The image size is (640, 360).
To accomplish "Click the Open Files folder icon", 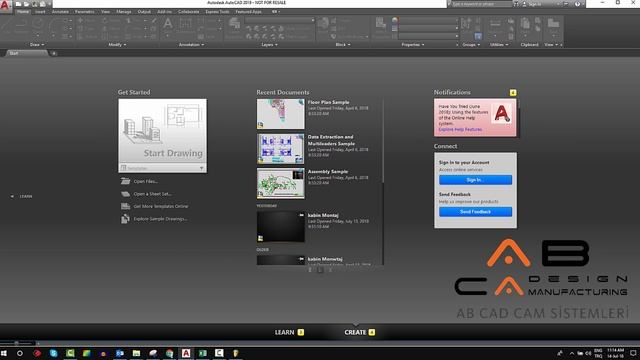I will (x=125, y=181).
